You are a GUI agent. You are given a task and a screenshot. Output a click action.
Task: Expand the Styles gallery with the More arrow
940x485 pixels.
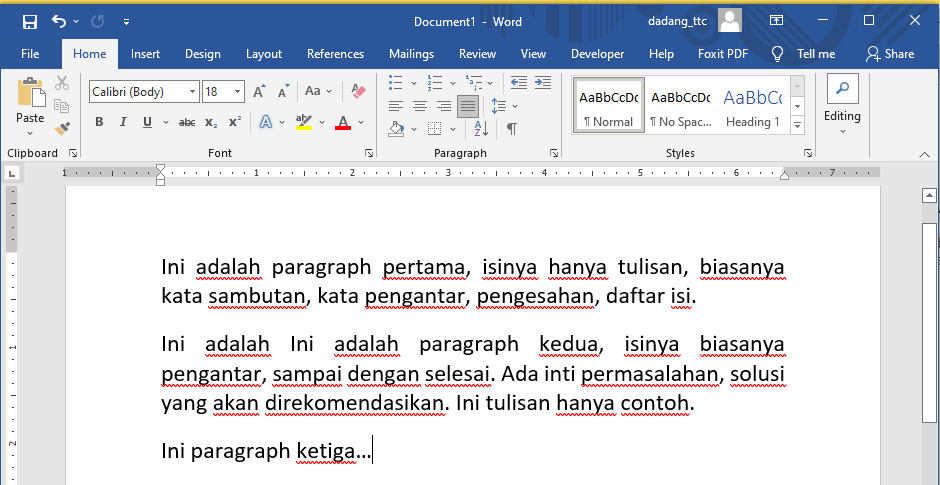coord(797,125)
